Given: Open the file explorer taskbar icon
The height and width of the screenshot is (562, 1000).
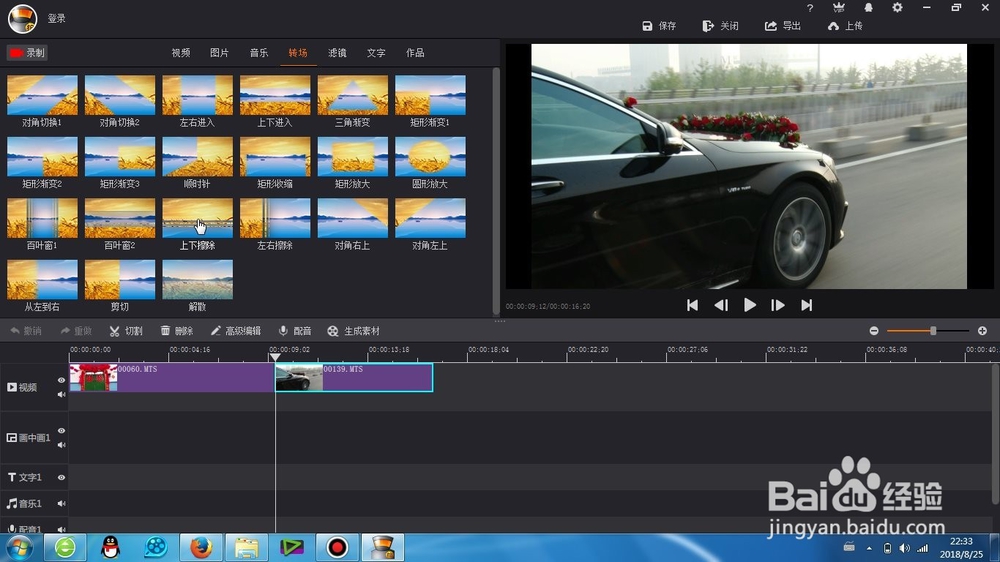Looking at the screenshot, I should (x=247, y=547).
